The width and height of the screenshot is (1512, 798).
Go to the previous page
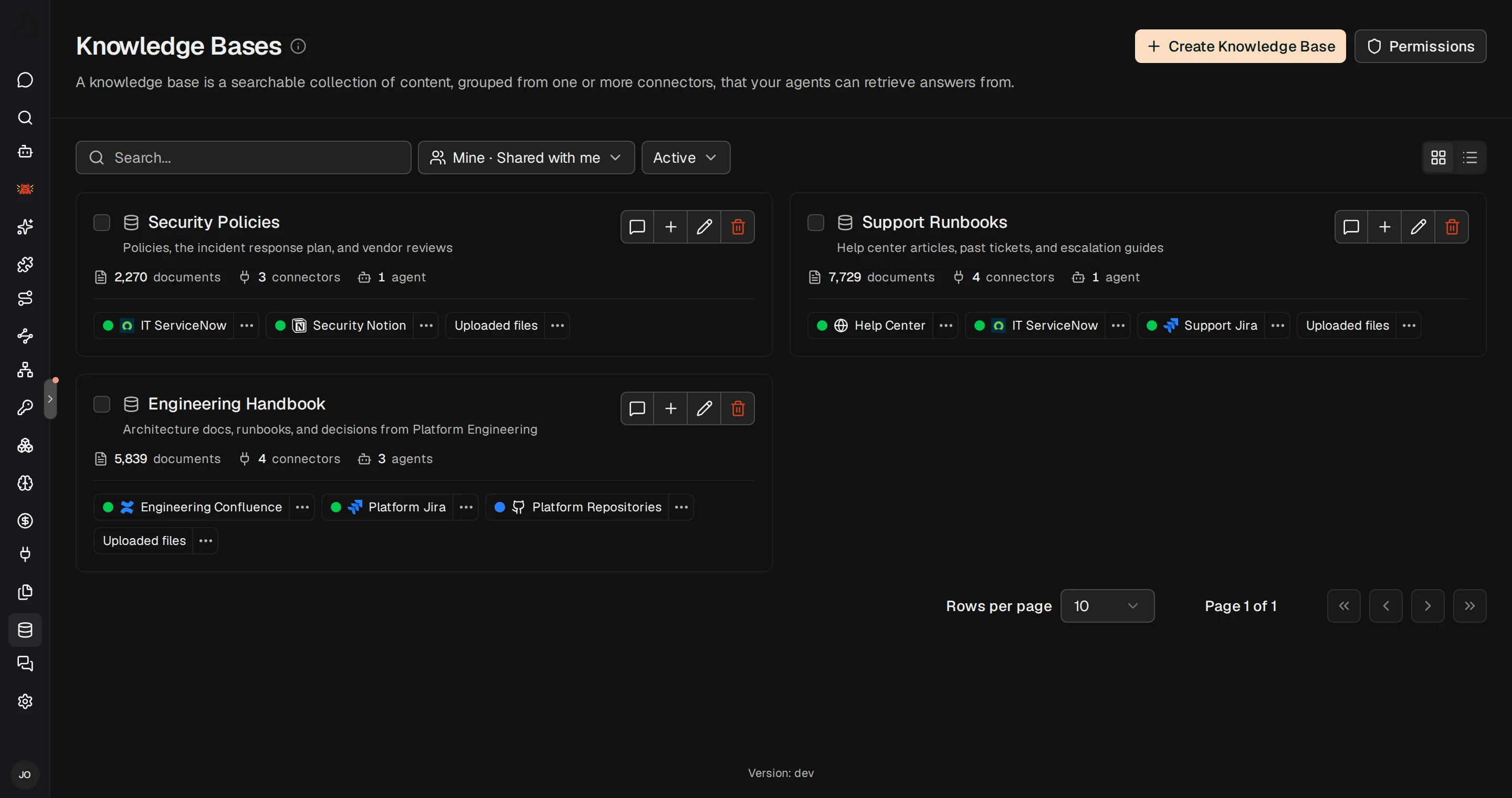coord(1386,605)
